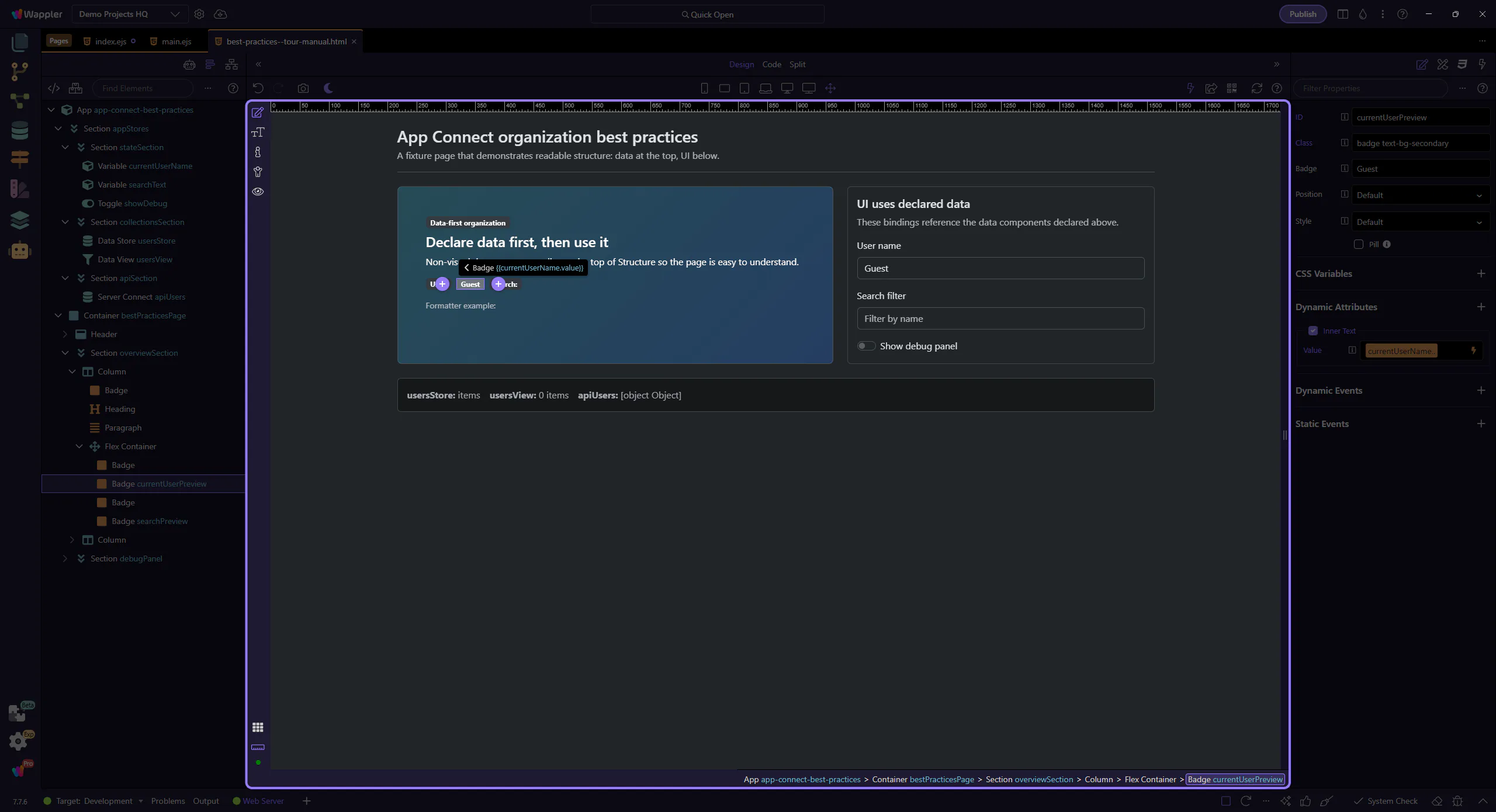Click the Publish button

(1303, 14)
